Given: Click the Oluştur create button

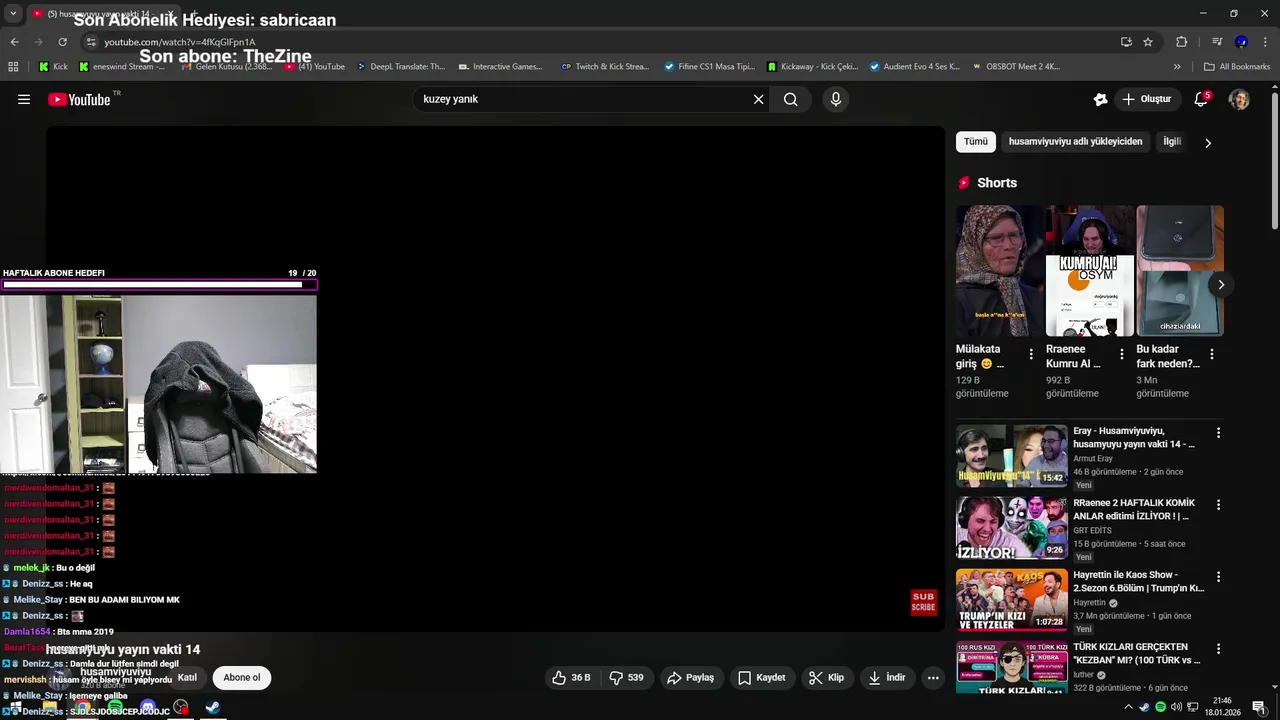Looking at the screenshot, I should (1146, 99).
